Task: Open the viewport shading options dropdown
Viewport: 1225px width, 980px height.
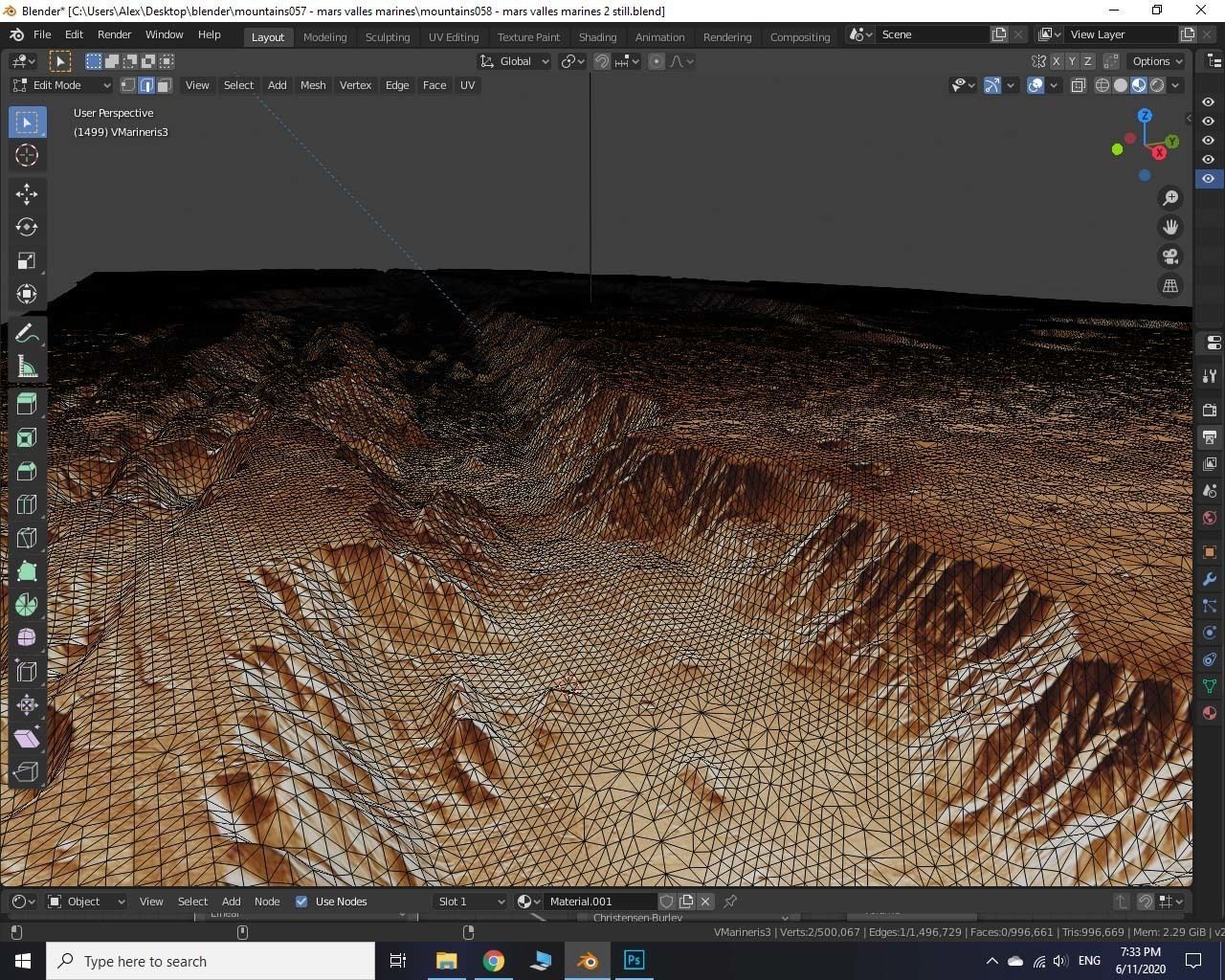Action: [x=1175, y=85]
